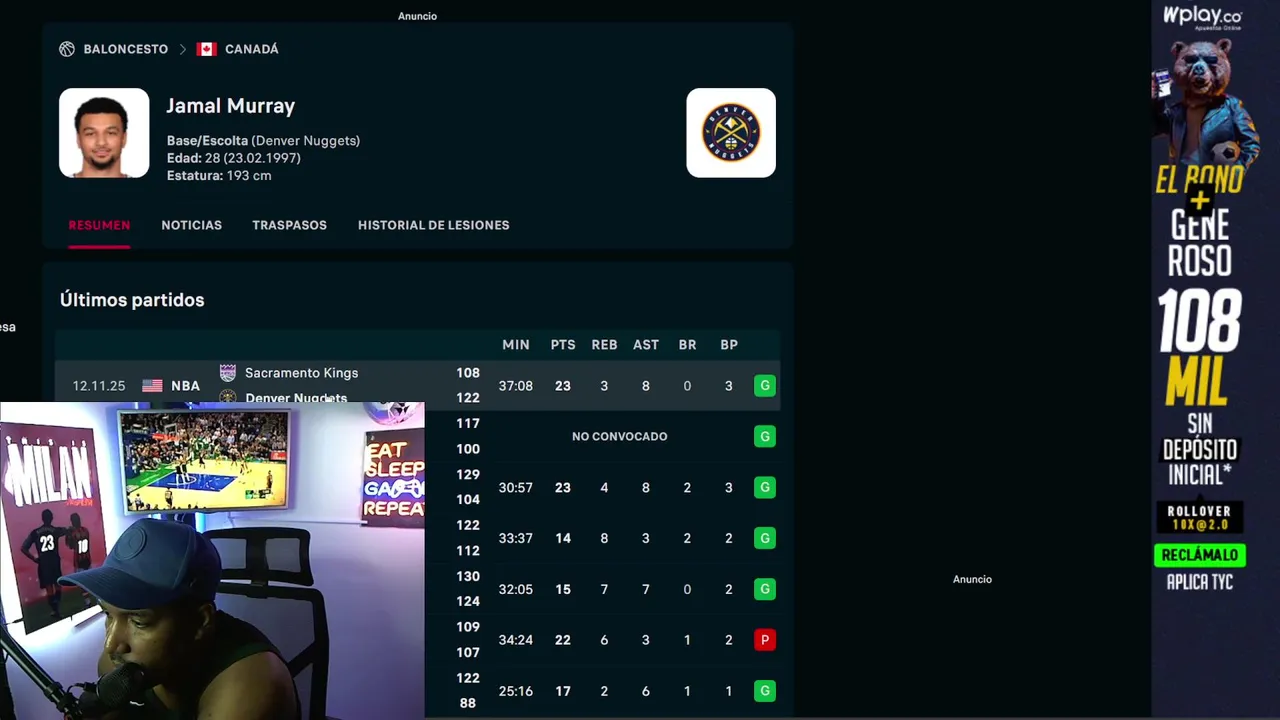Click the 12.11.25 match date

coord(99,386)
